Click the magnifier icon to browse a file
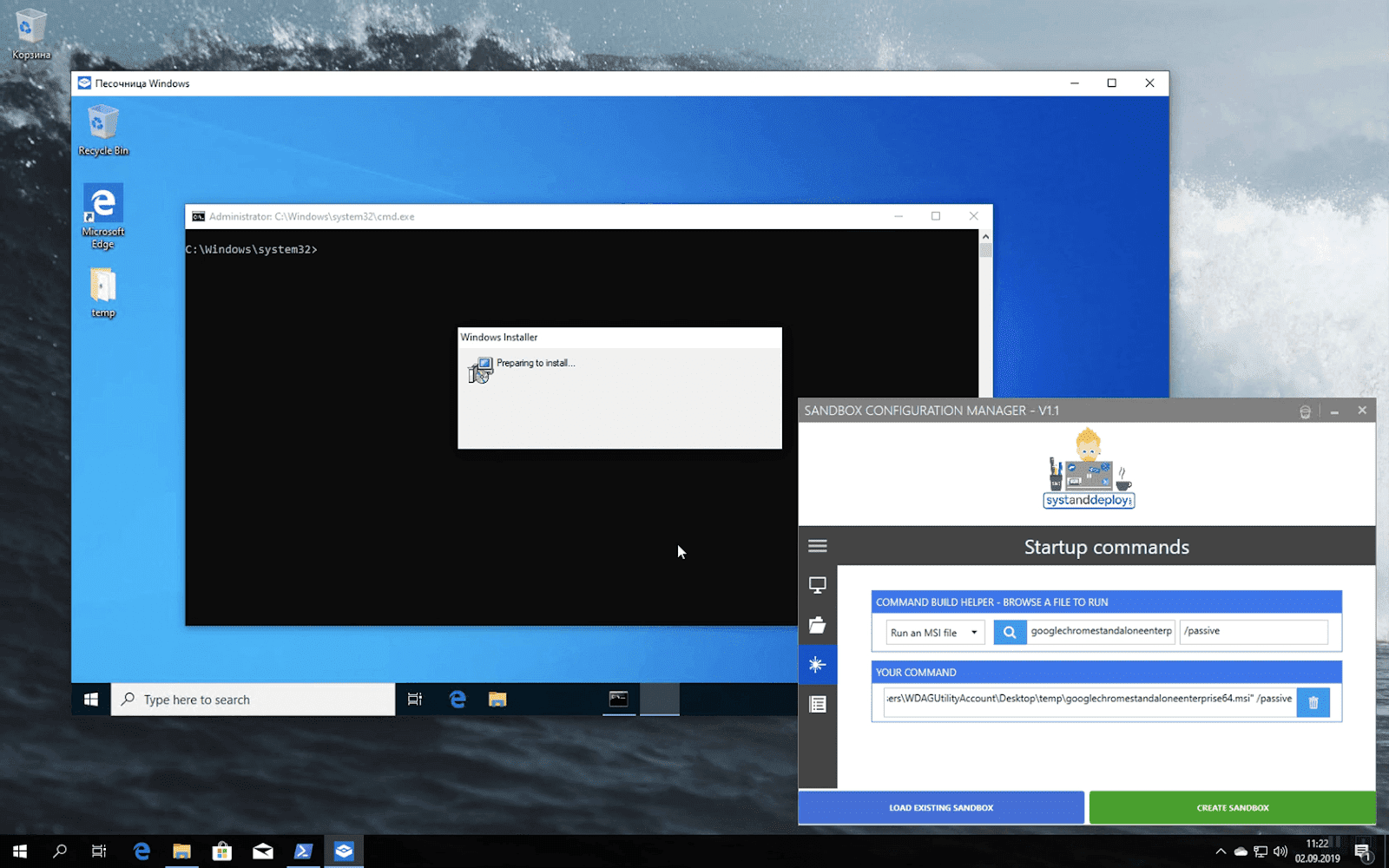 click(x=1008, y=632)
